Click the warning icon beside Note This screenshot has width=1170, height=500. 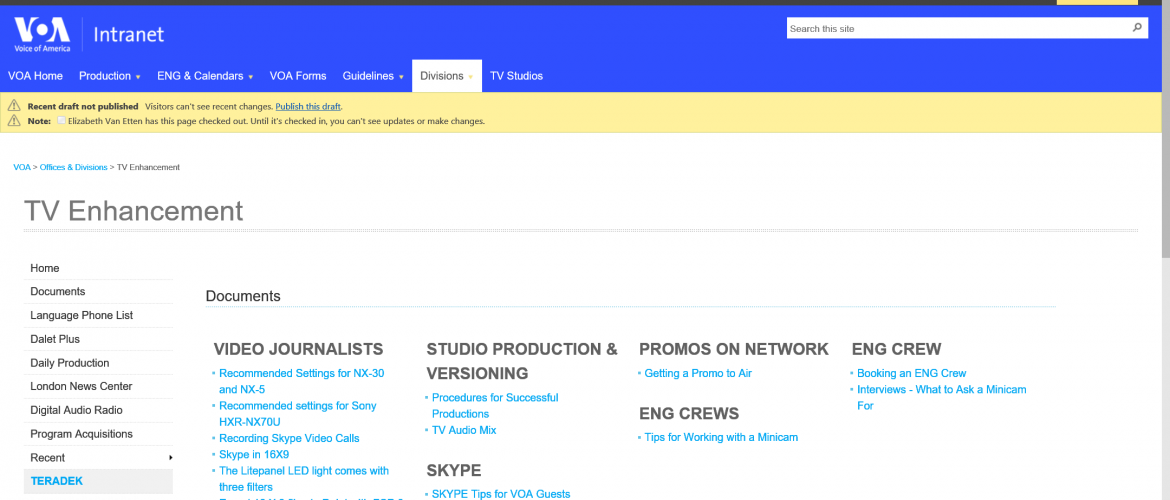(14, 120)
